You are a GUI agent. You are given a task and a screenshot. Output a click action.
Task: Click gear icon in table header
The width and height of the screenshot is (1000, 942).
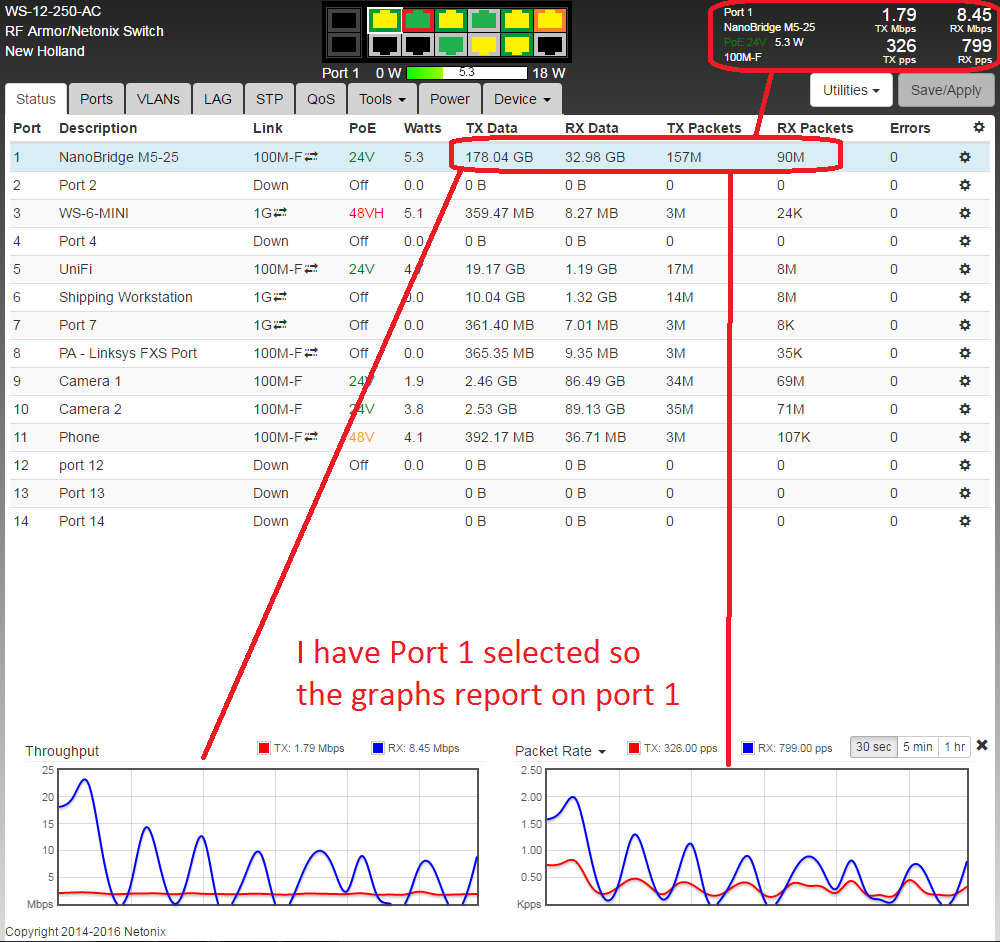978,128
